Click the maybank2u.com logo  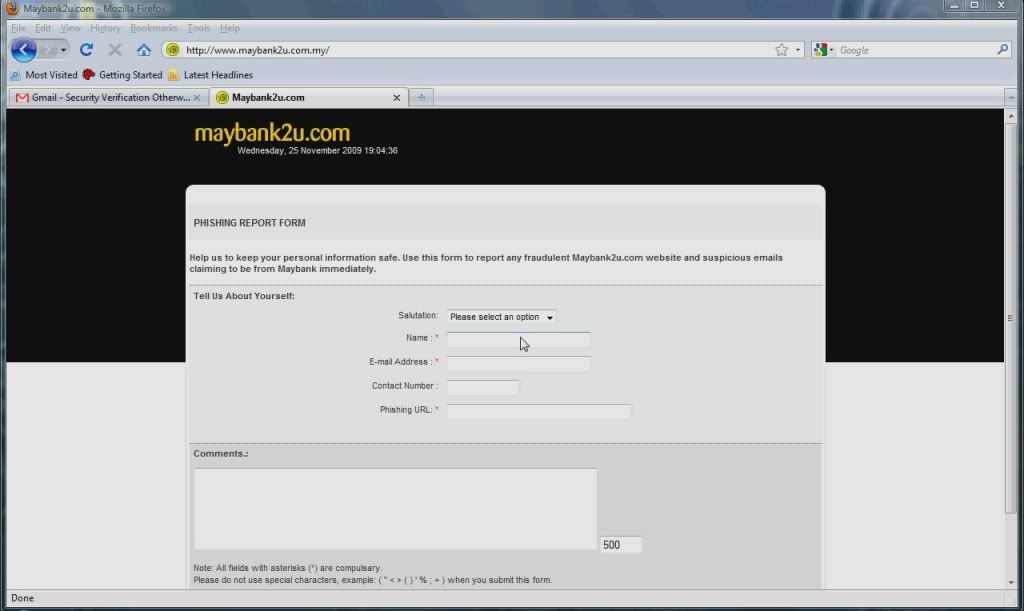click(x=272, y=133)
